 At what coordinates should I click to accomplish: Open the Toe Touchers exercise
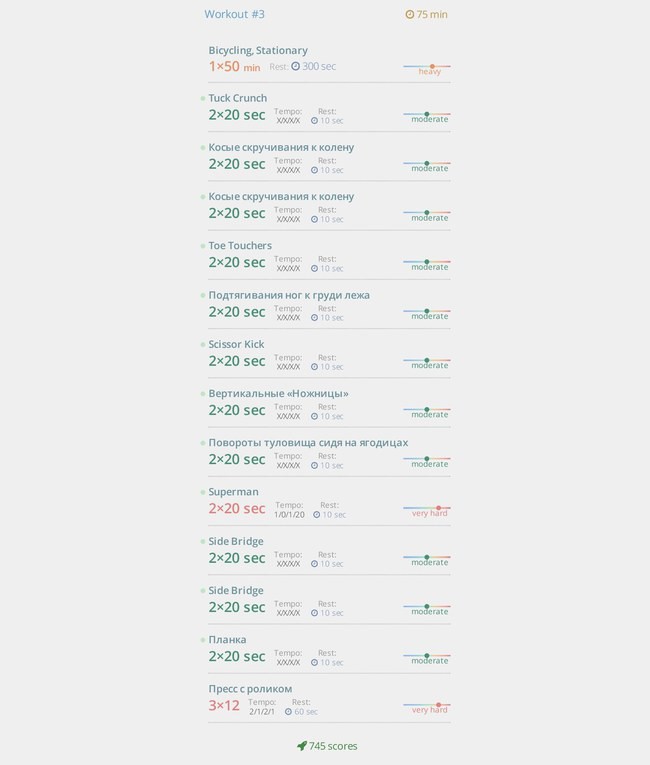(x=240, y=245)
